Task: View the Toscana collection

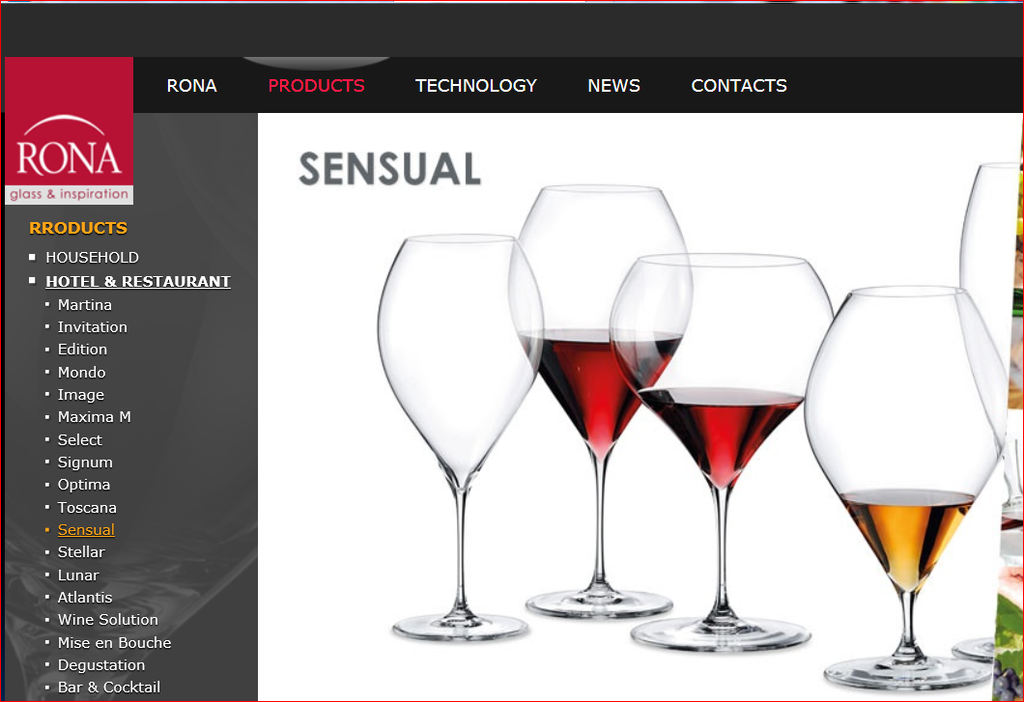Action: pyautogui.click(x=87, y=507)
